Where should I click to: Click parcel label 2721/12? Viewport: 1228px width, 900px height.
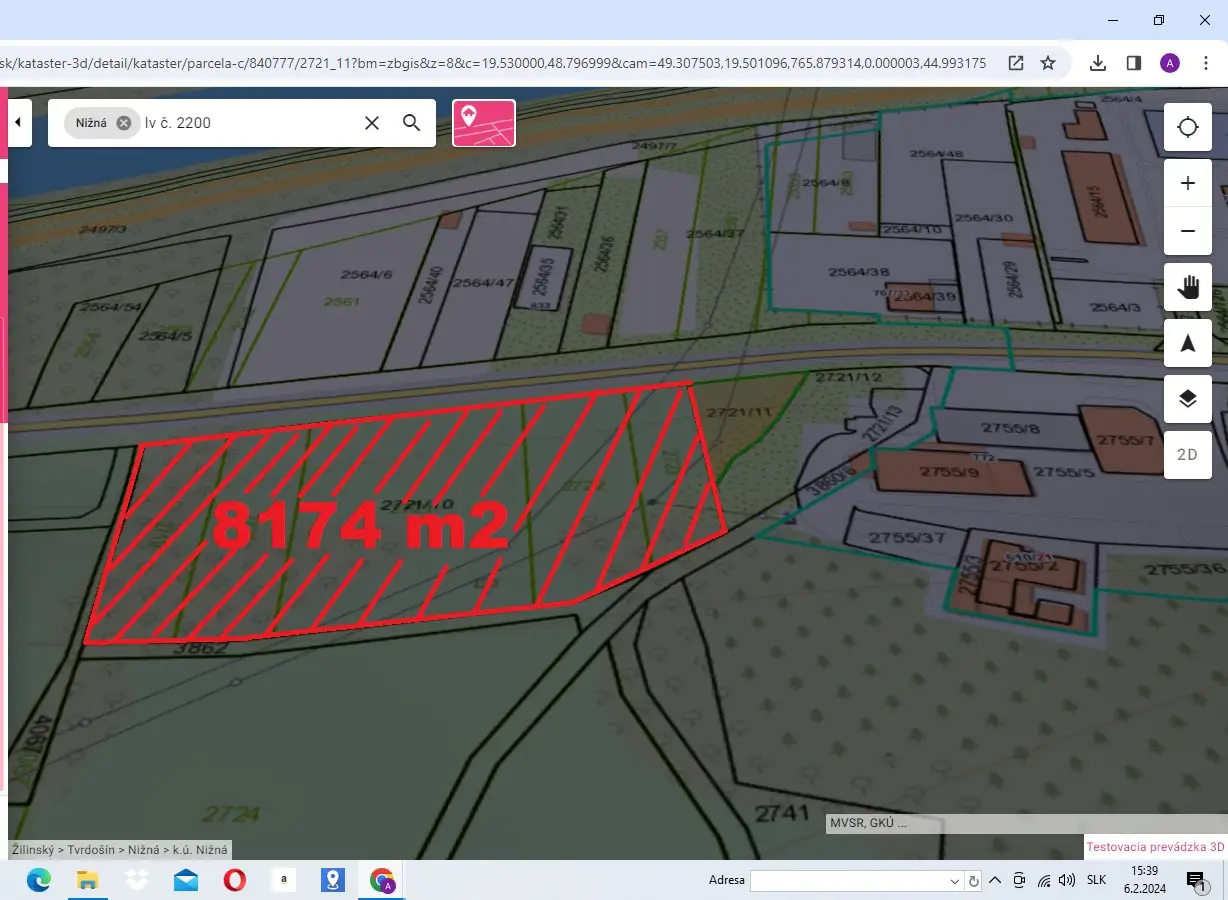849,377
